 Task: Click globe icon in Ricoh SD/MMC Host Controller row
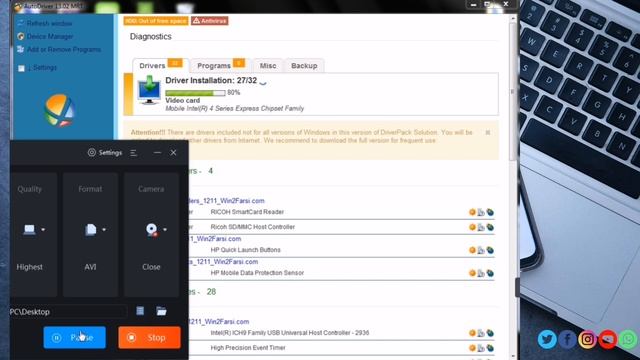490,227
